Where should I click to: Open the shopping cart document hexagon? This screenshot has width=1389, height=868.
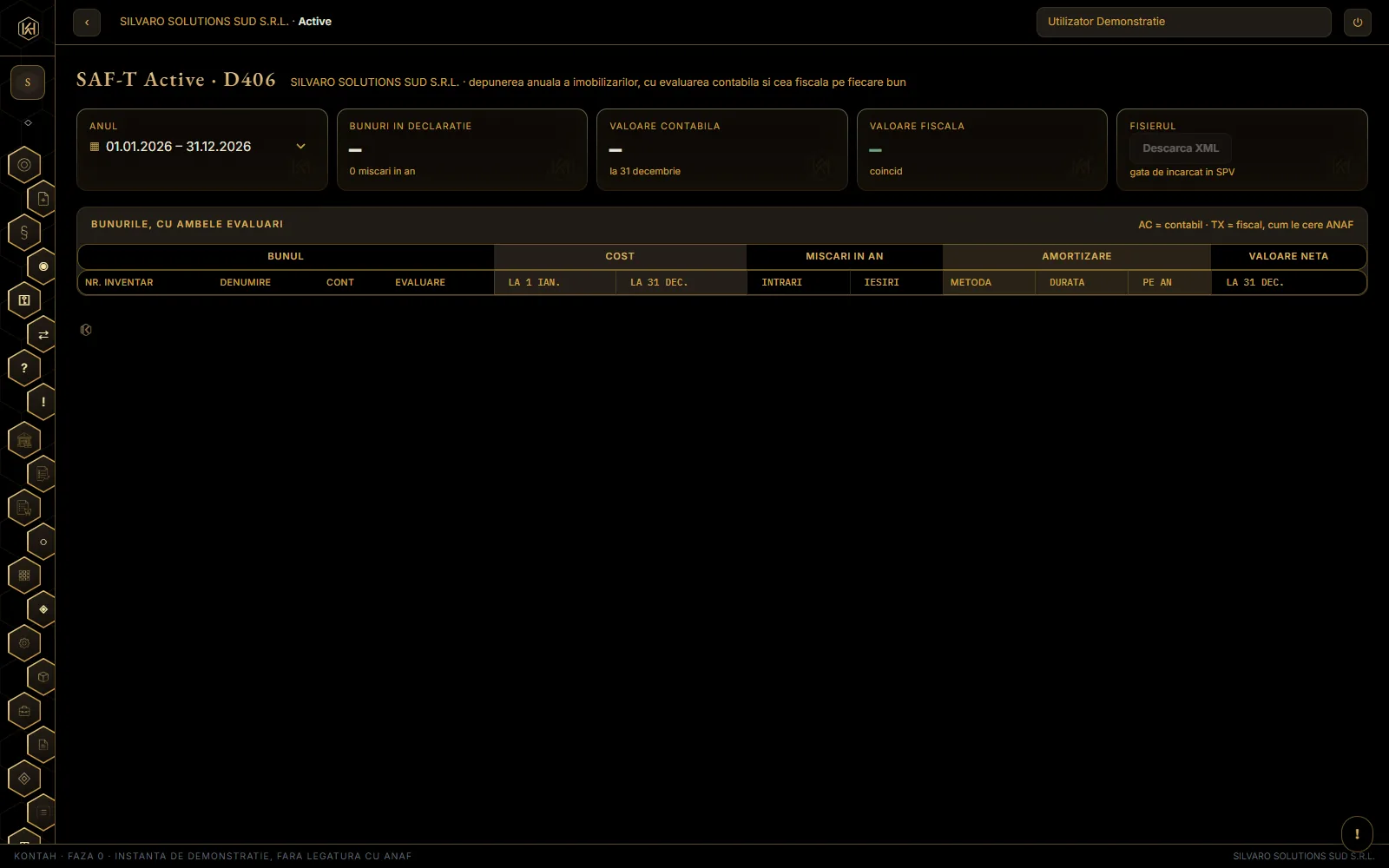pyautogui.click(x=24, y=508)
